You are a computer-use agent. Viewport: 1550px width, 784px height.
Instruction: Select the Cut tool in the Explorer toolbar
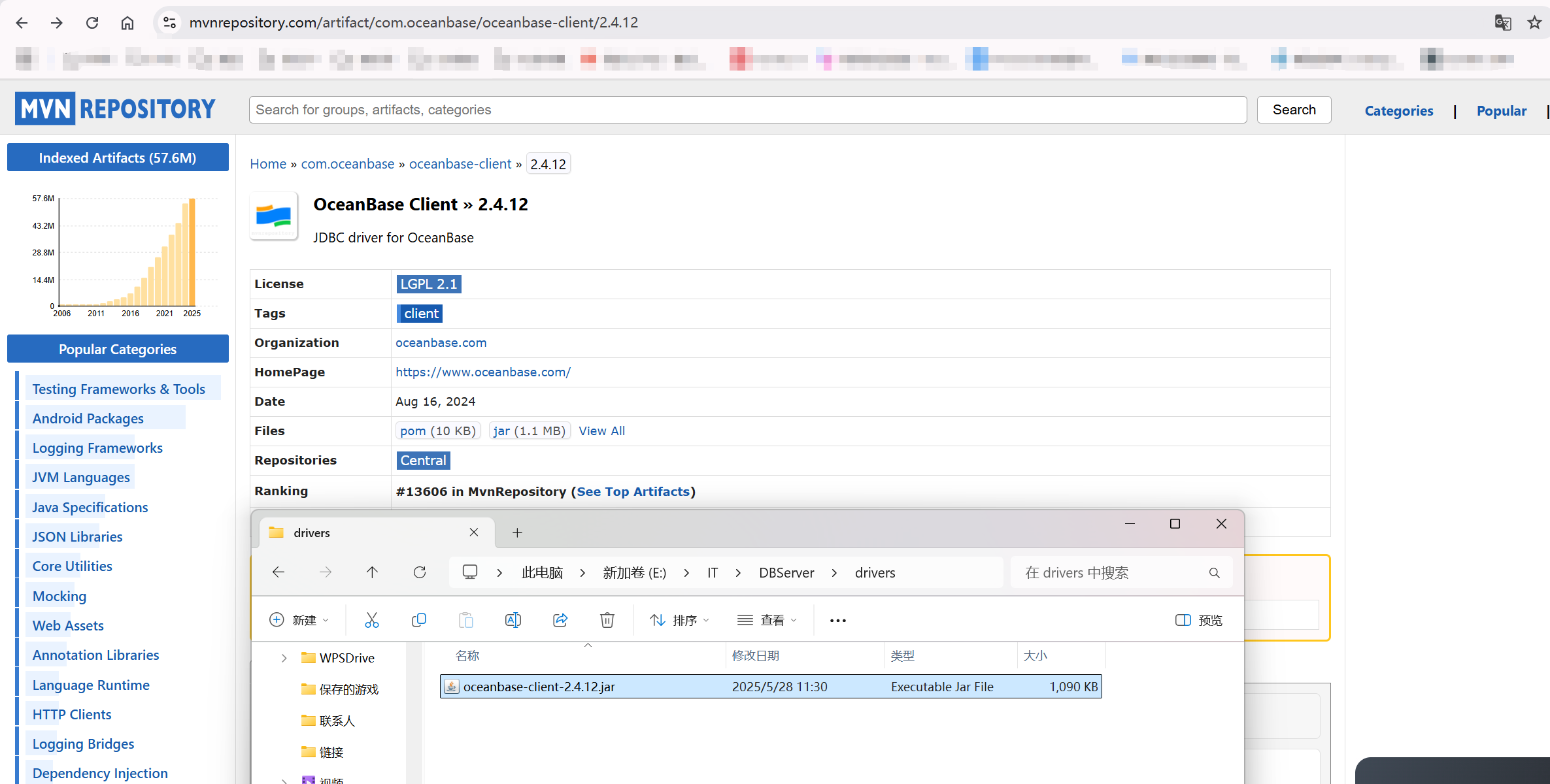point(372,619)
